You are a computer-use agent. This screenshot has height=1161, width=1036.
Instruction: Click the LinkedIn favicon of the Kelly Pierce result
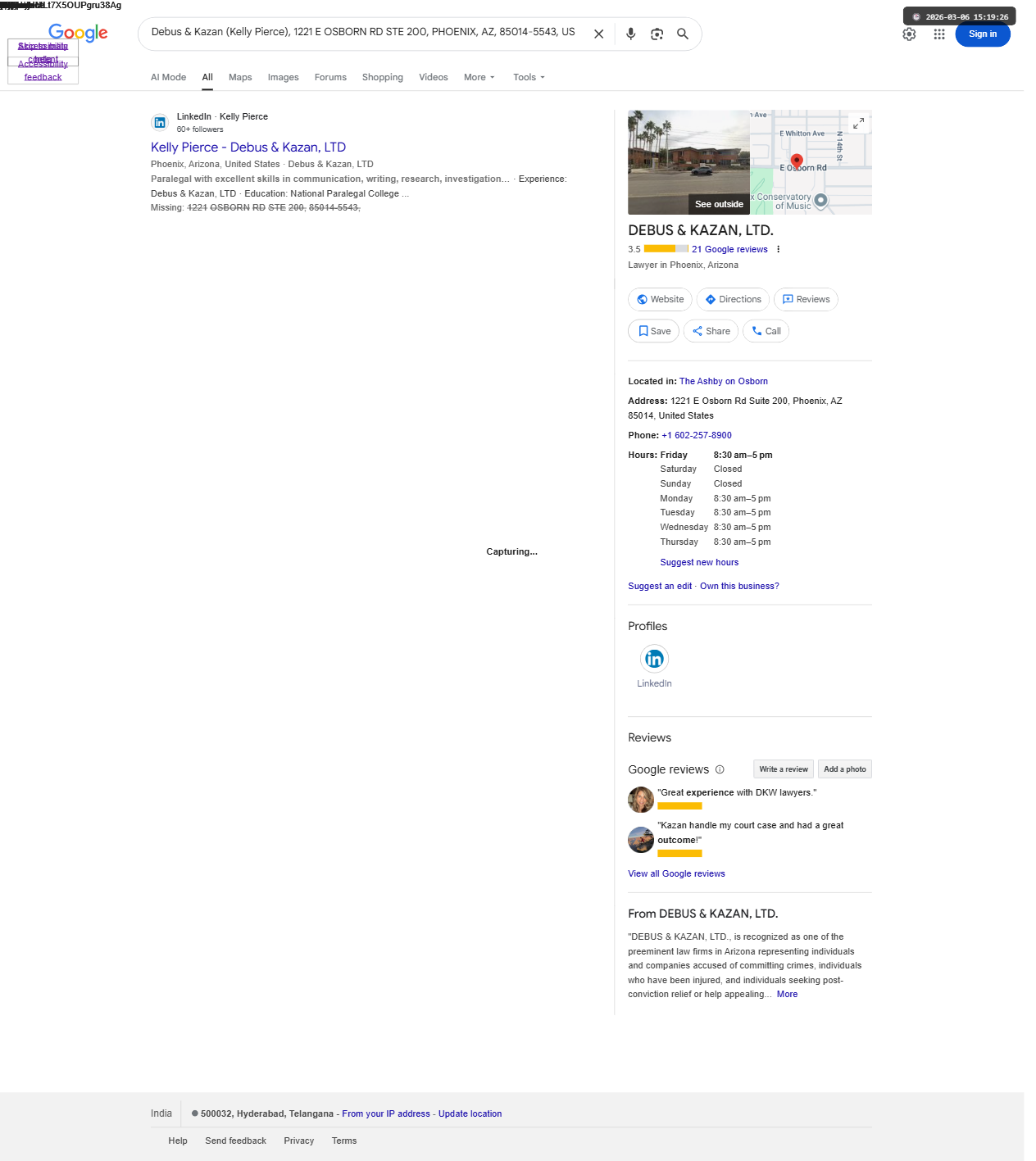(160, 122)
